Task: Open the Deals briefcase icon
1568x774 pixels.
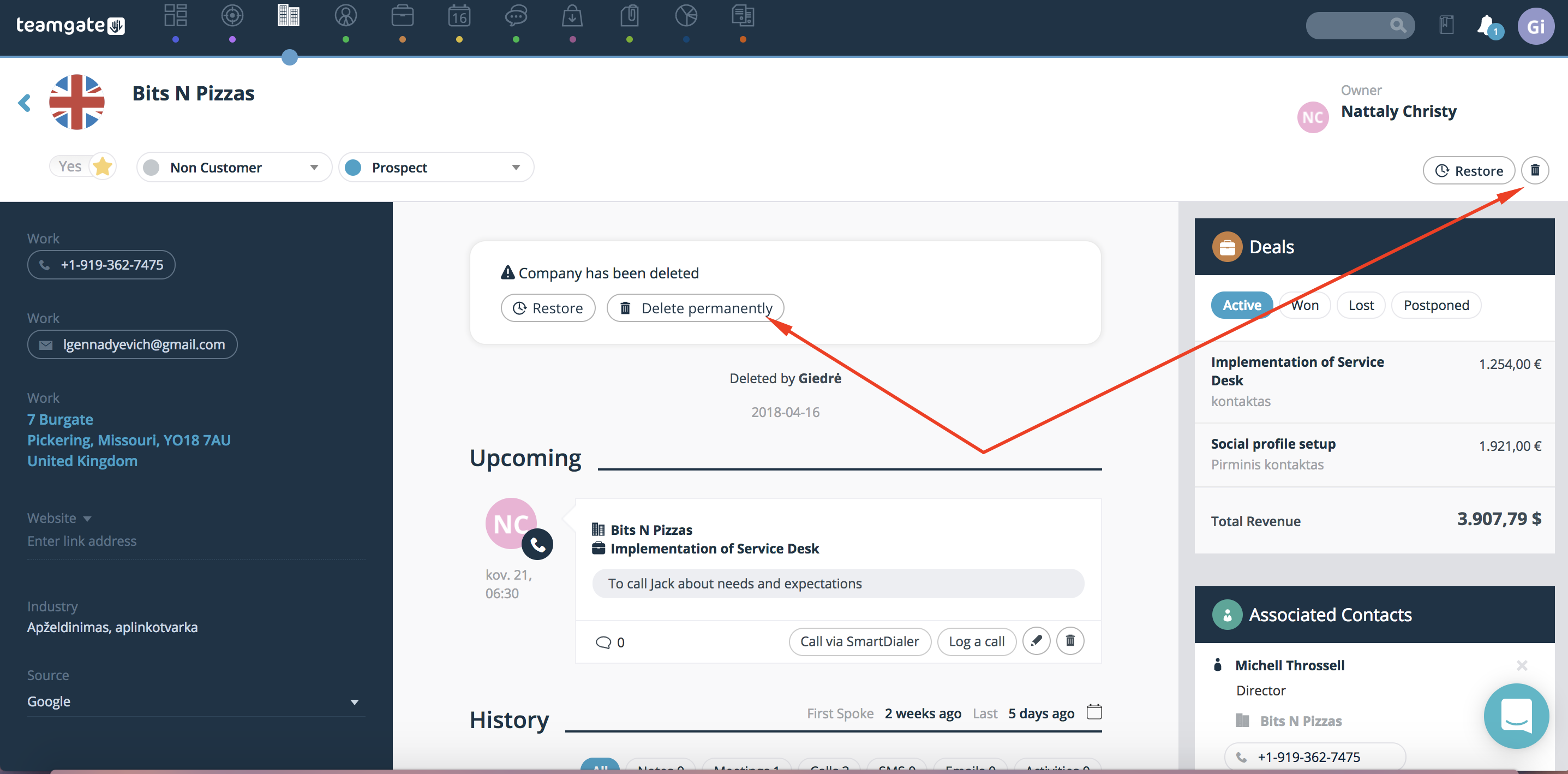Action: (402, 16)
